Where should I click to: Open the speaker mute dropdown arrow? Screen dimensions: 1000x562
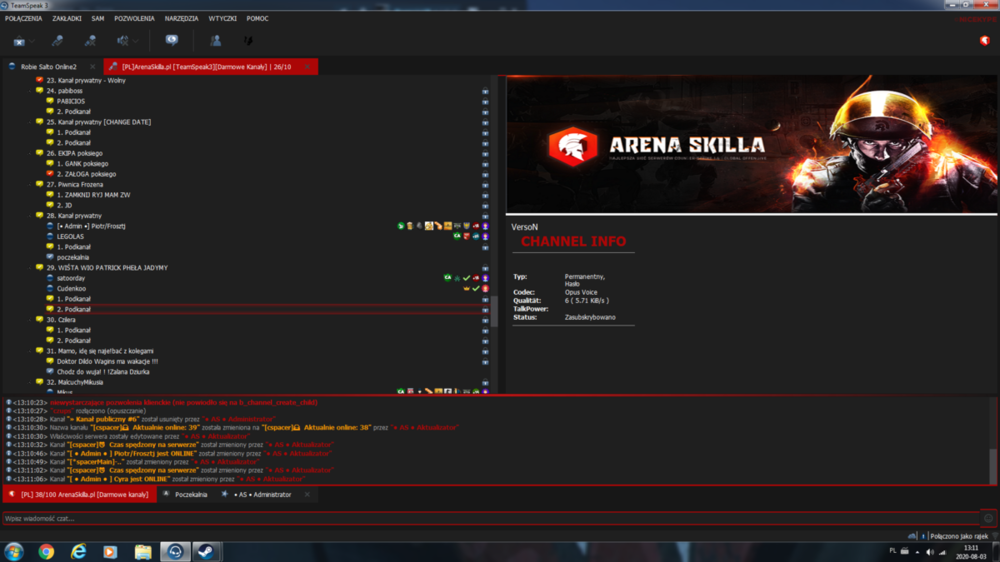(x=135, y=41)
